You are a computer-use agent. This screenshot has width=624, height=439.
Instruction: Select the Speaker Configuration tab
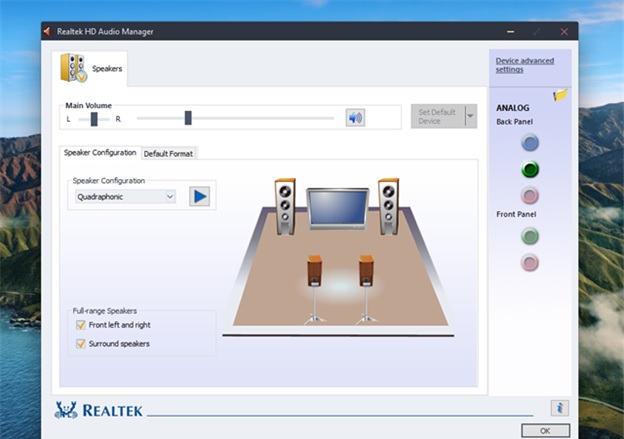[x=100, y=152]
